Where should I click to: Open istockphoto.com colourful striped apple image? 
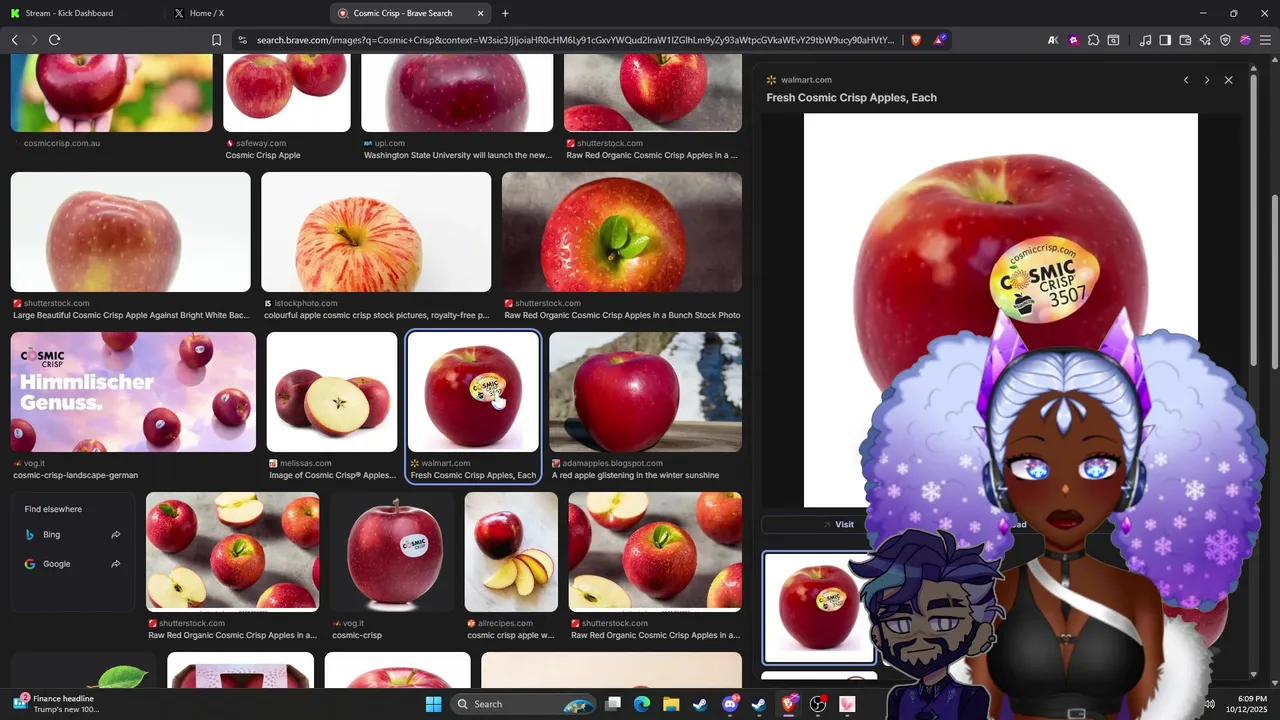tap(376, 232)
